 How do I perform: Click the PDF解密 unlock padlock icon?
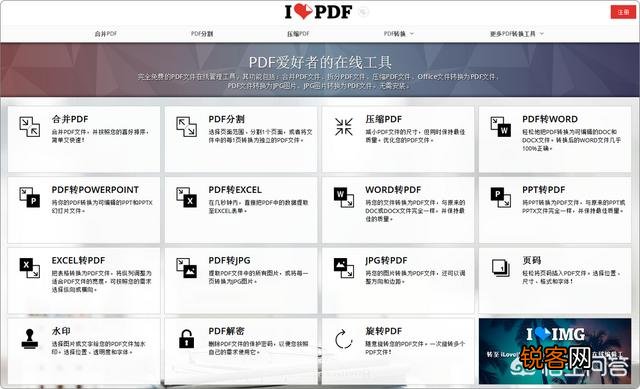(187, 338)
